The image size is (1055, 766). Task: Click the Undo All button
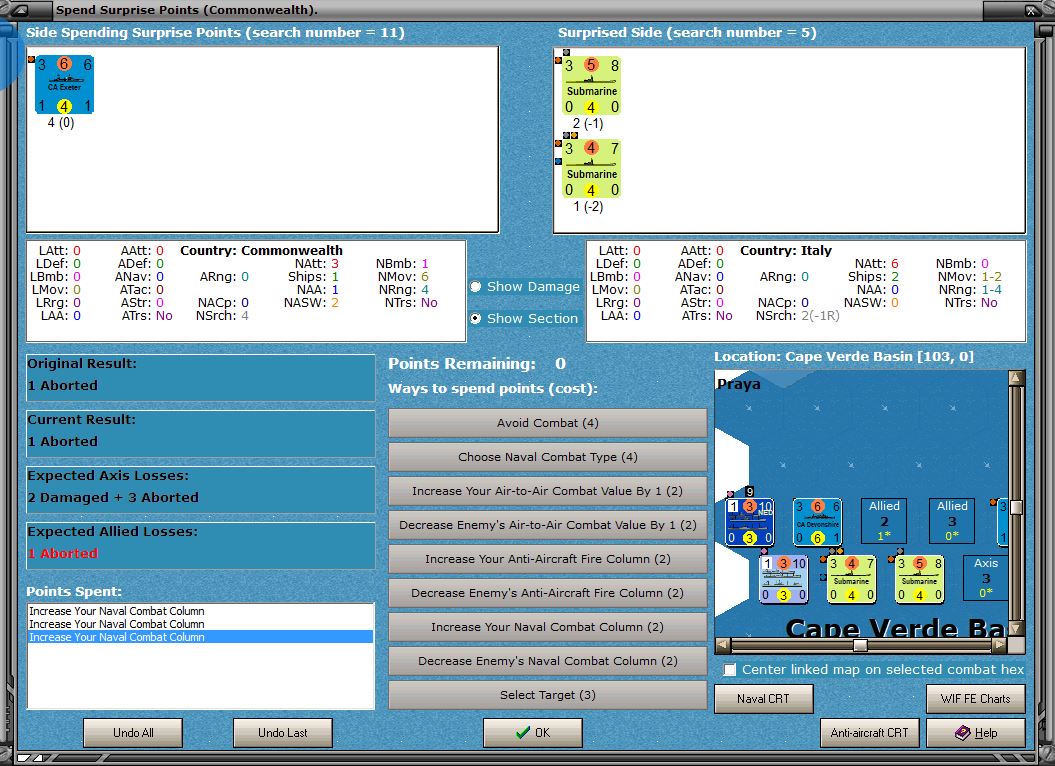click(133, 732)
